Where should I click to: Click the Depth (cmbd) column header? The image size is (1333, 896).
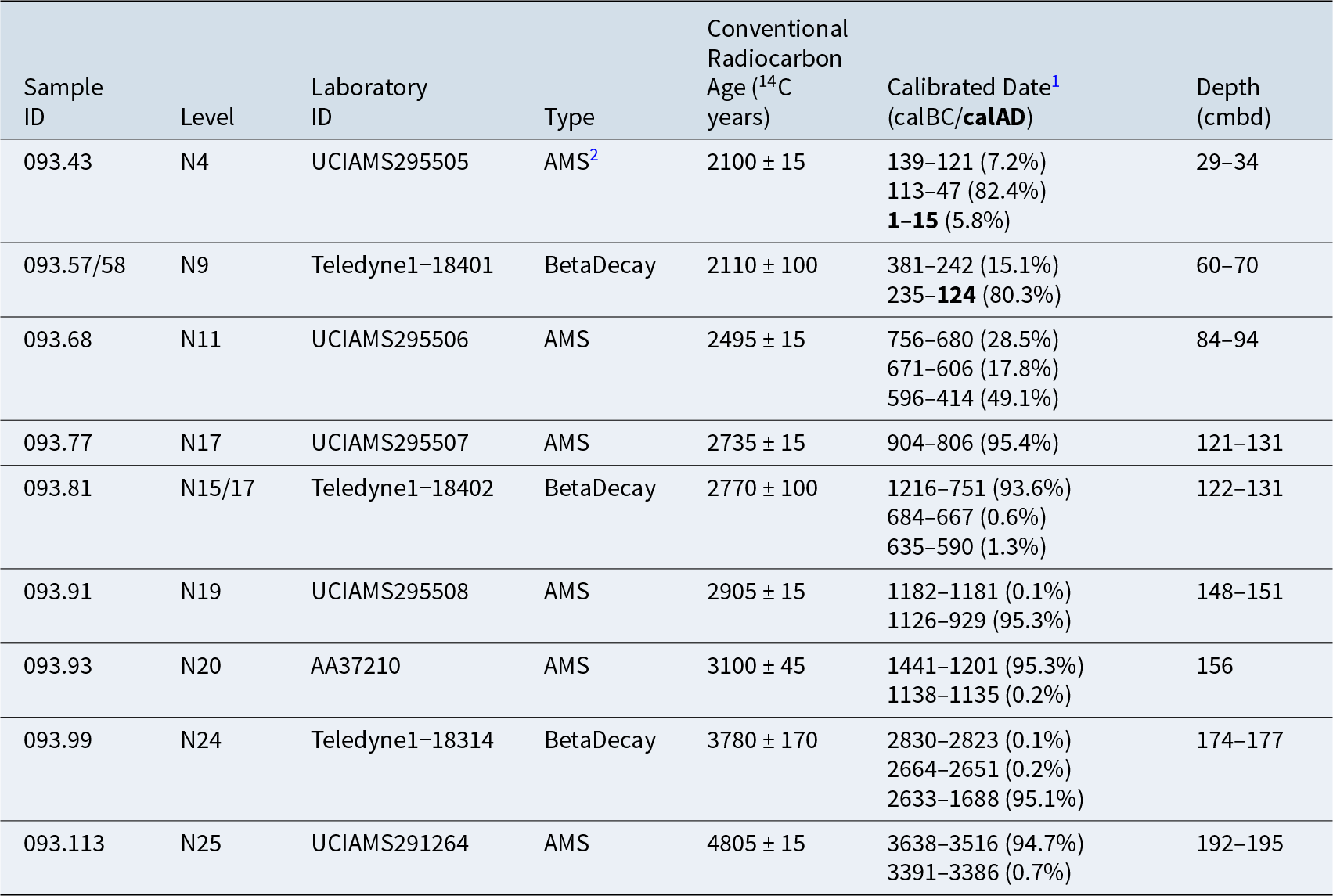(1234, 102)
